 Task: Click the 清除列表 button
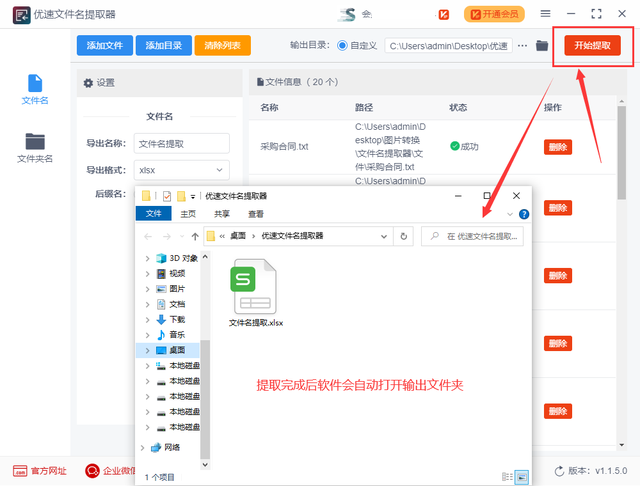coord(222,45)
